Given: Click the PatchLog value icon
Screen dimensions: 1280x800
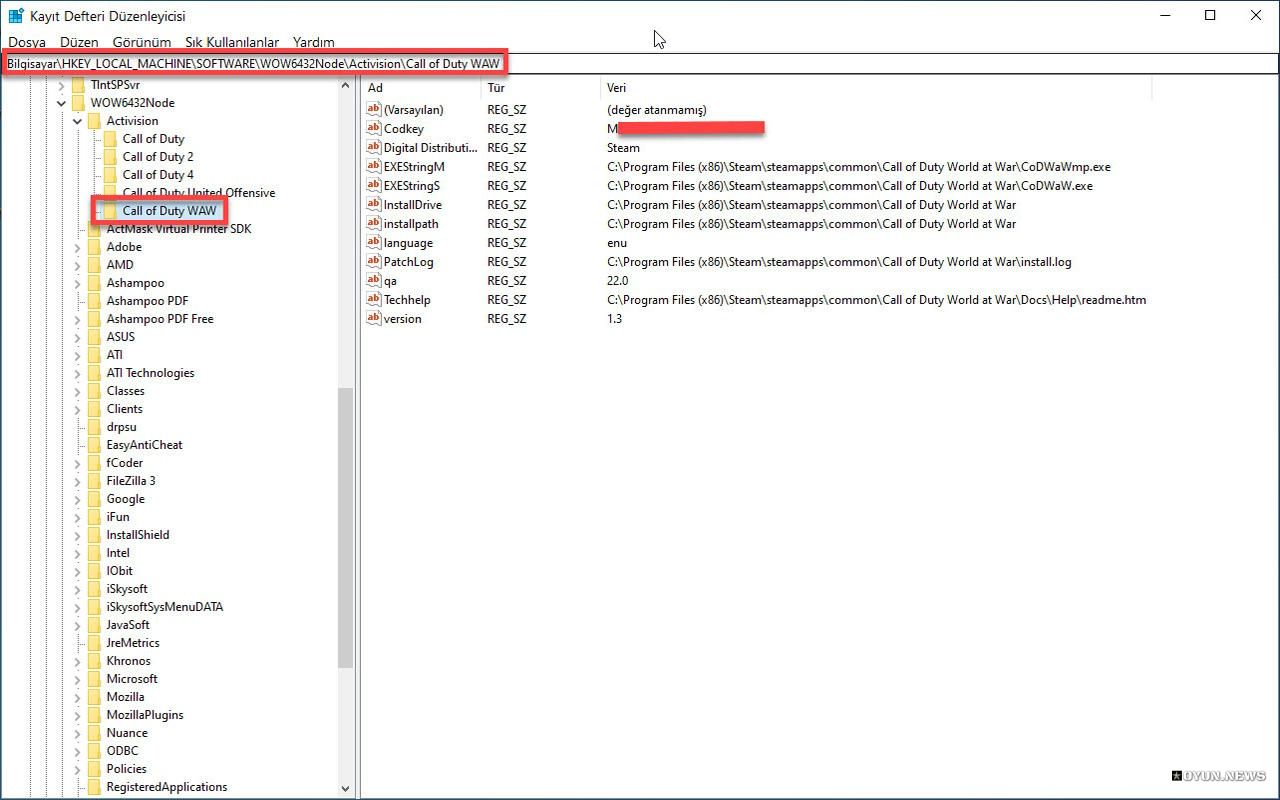Looking at the screenshot, I should (374, 261).
